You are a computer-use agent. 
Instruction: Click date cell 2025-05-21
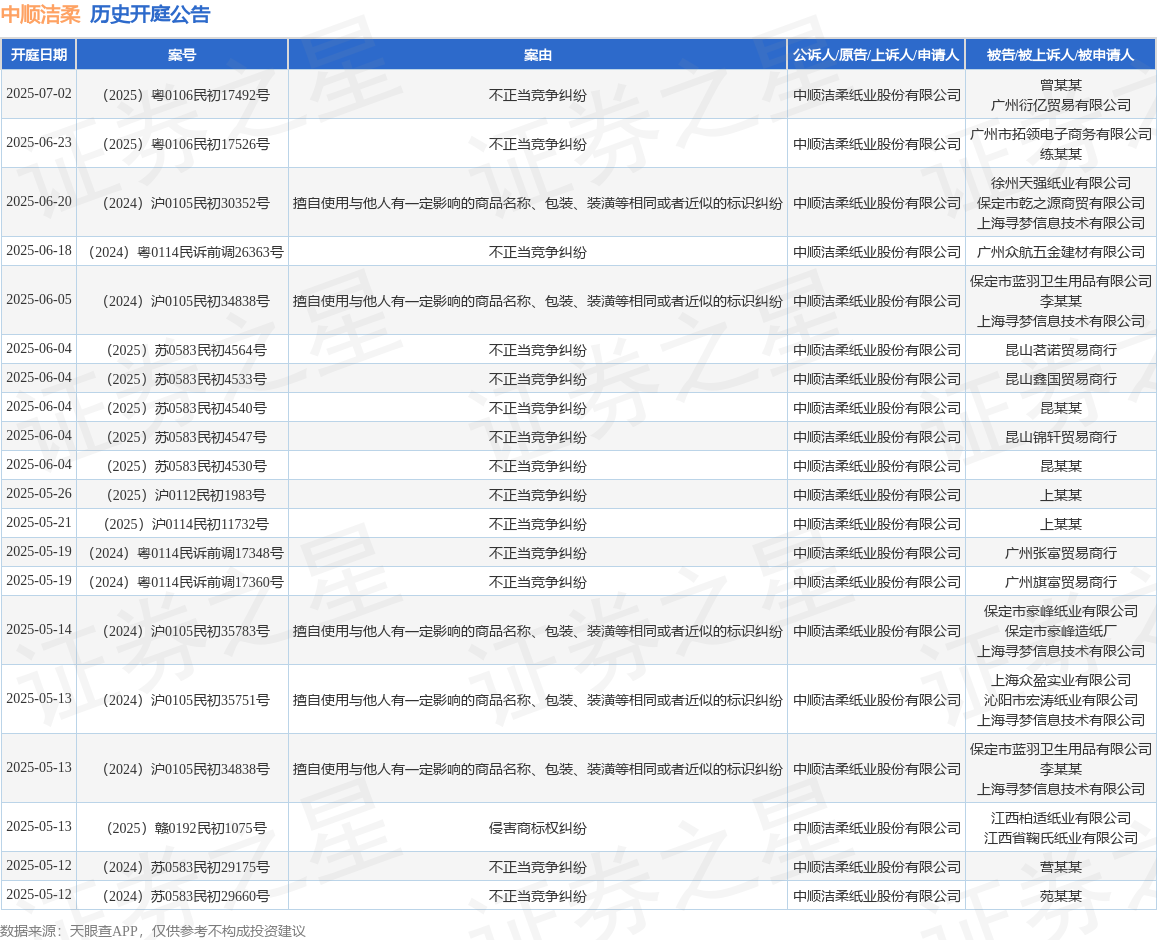[x=39, y=522]
